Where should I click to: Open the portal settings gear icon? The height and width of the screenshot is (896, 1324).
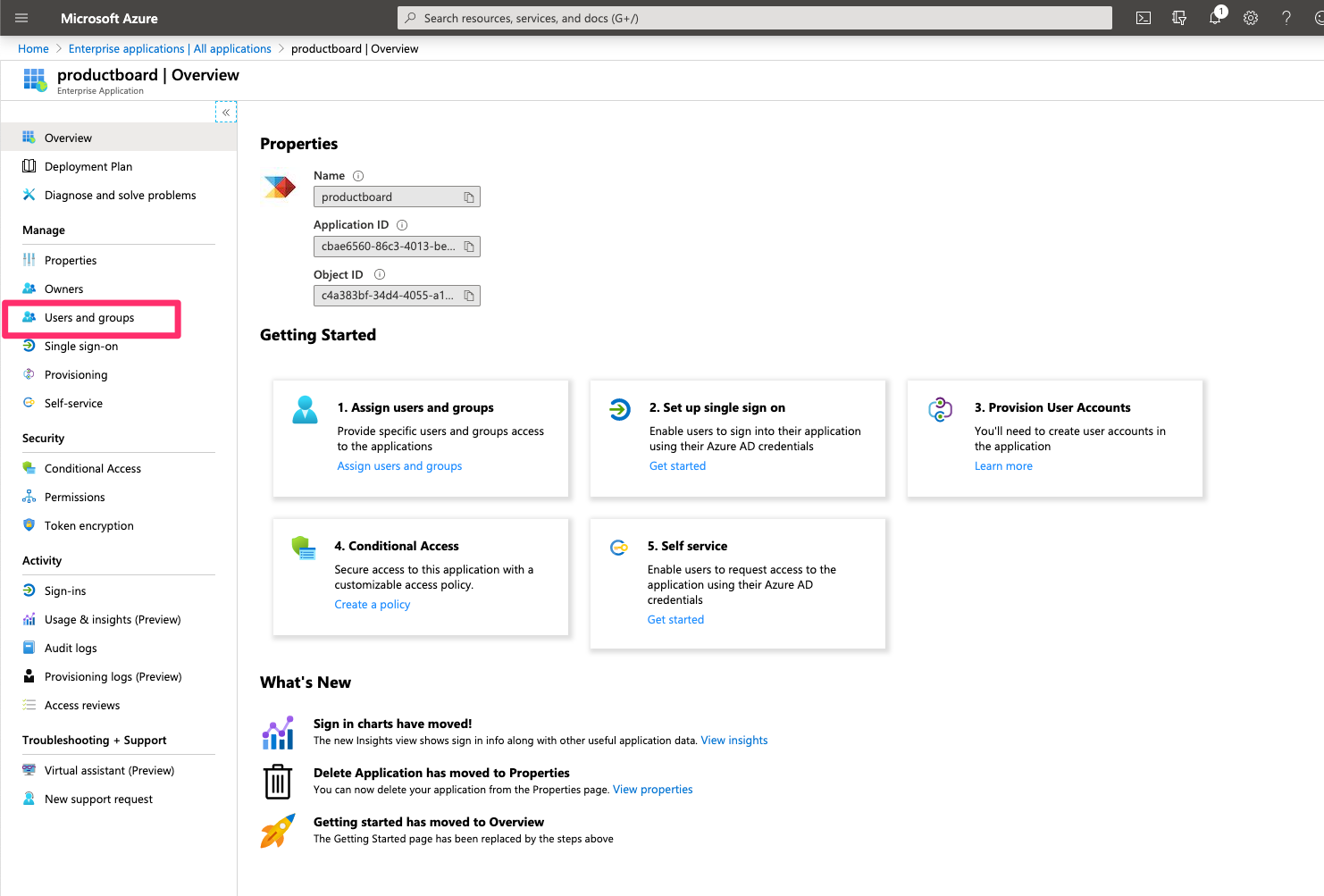1251,18
